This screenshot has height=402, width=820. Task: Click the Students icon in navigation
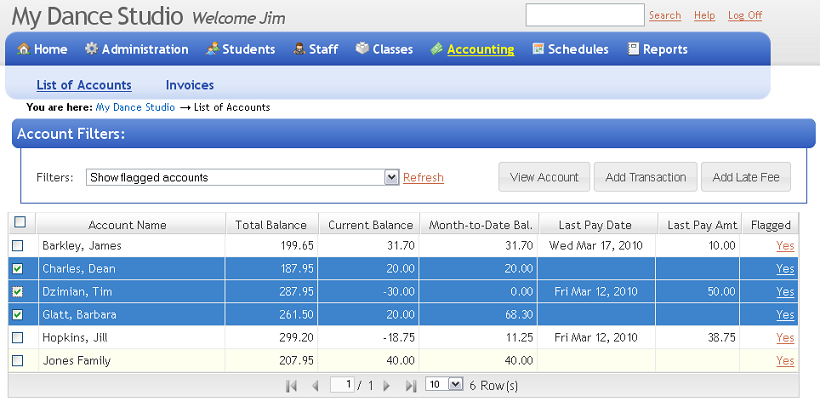(x=212, y=49)
